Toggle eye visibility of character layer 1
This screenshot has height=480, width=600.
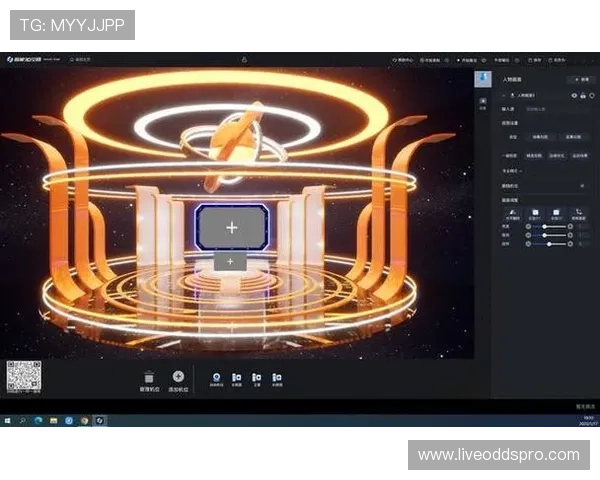pos(574,95)
